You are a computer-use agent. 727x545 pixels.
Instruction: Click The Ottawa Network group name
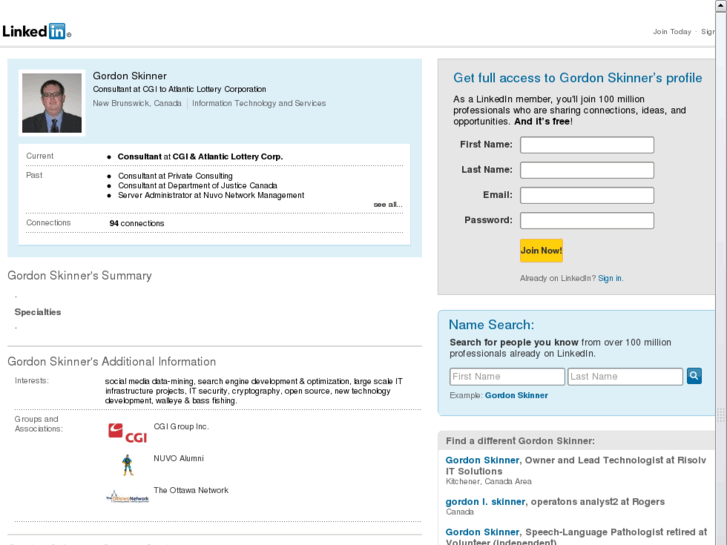[x=191, y=490]
